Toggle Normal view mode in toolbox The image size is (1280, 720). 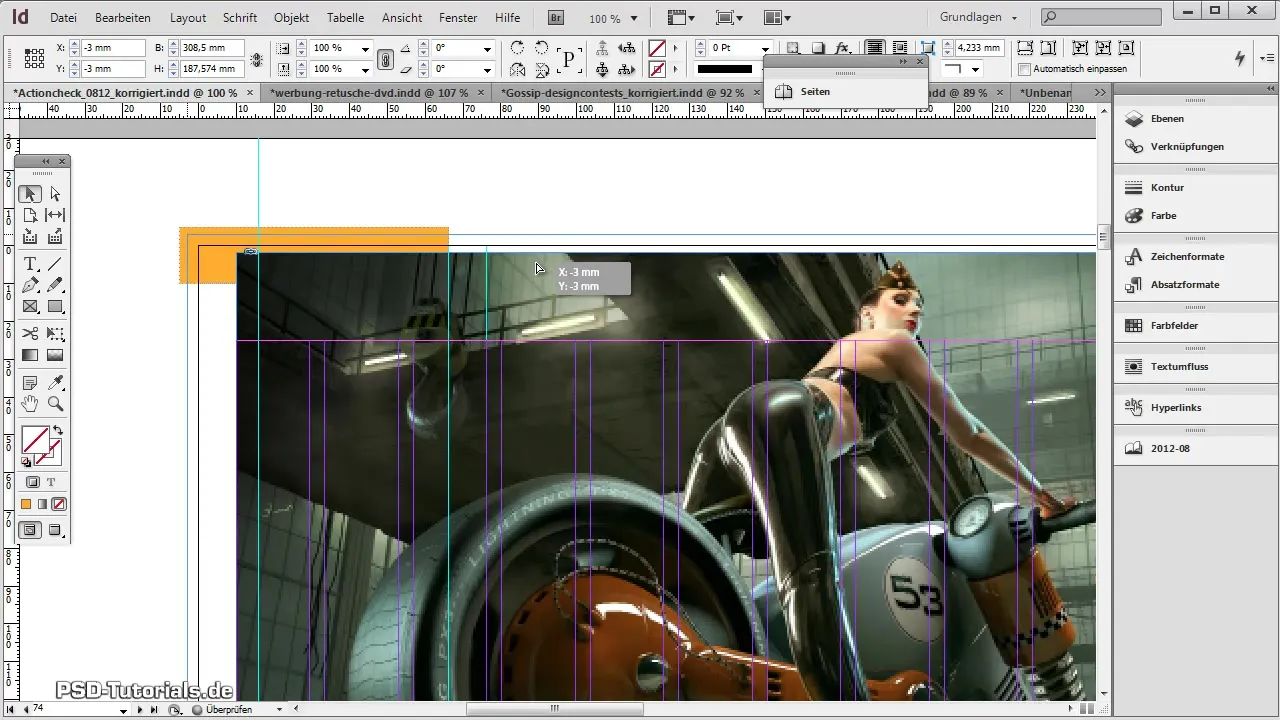point(30,530)
